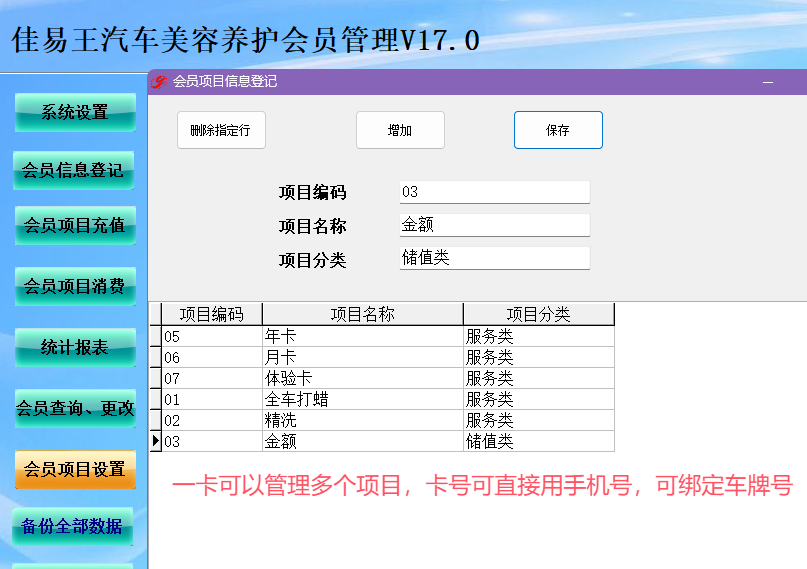Screen dimensions: 807x569
Task: Click the 项目名称 column header
Action: pos(362,314)
